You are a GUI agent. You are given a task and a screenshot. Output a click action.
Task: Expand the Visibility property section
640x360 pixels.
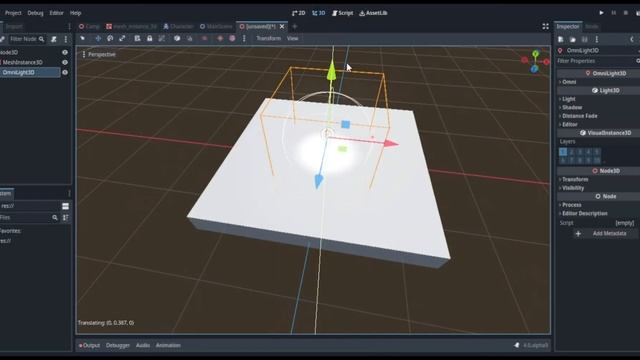pyautogui.click(x=572, y=188)
